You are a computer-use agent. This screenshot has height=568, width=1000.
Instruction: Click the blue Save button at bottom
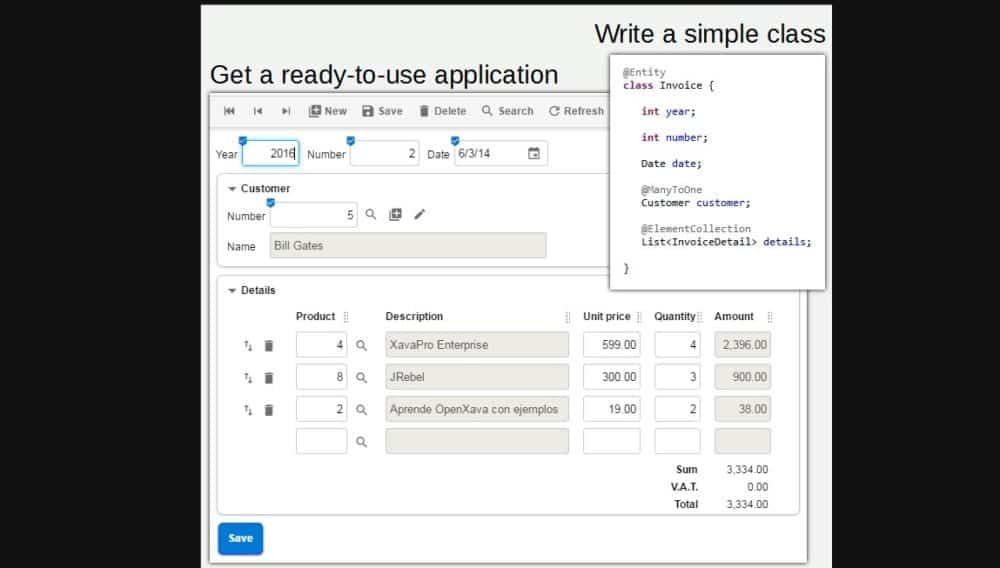(240, 538)
